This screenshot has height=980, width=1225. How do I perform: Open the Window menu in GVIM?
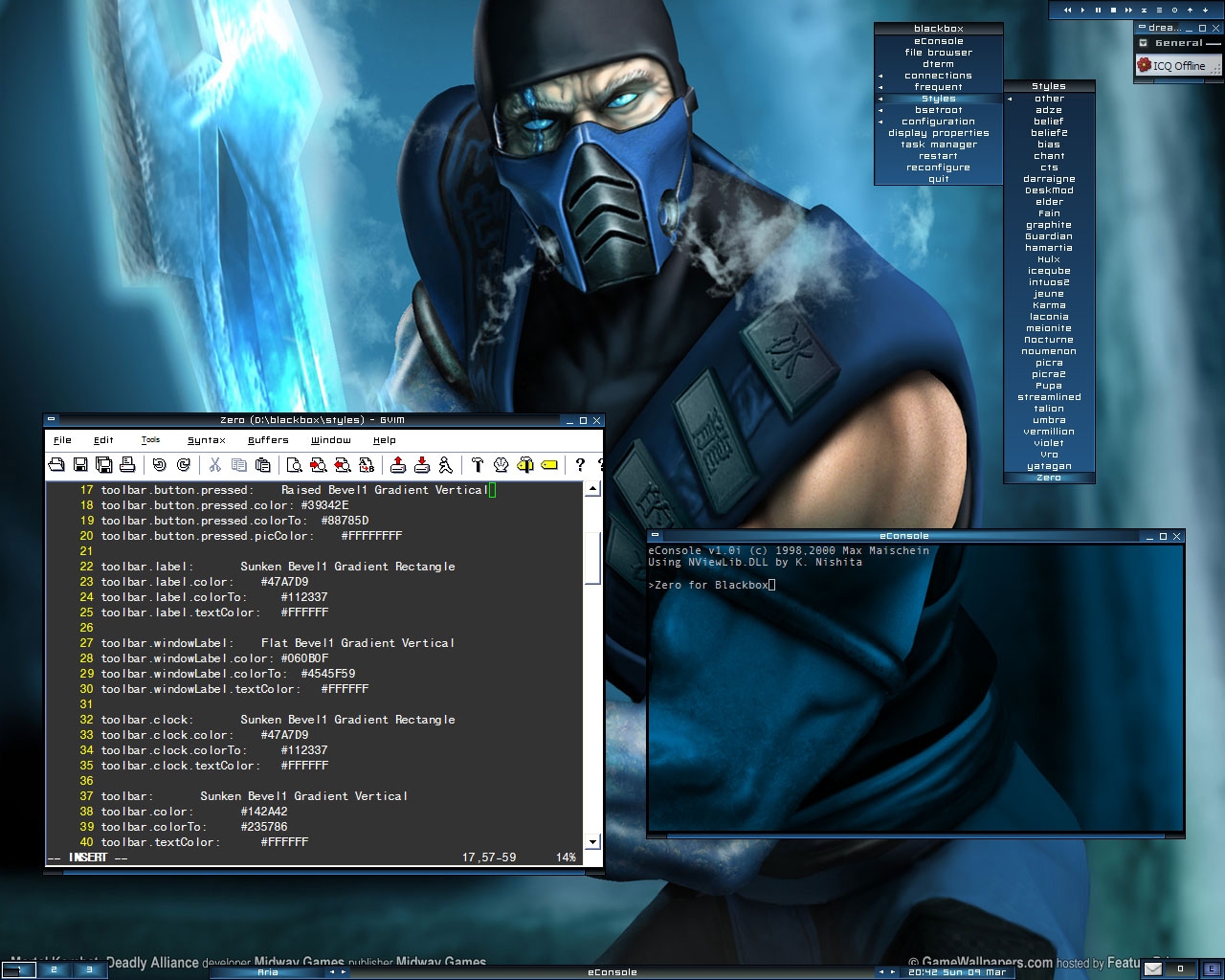[330, 440]
